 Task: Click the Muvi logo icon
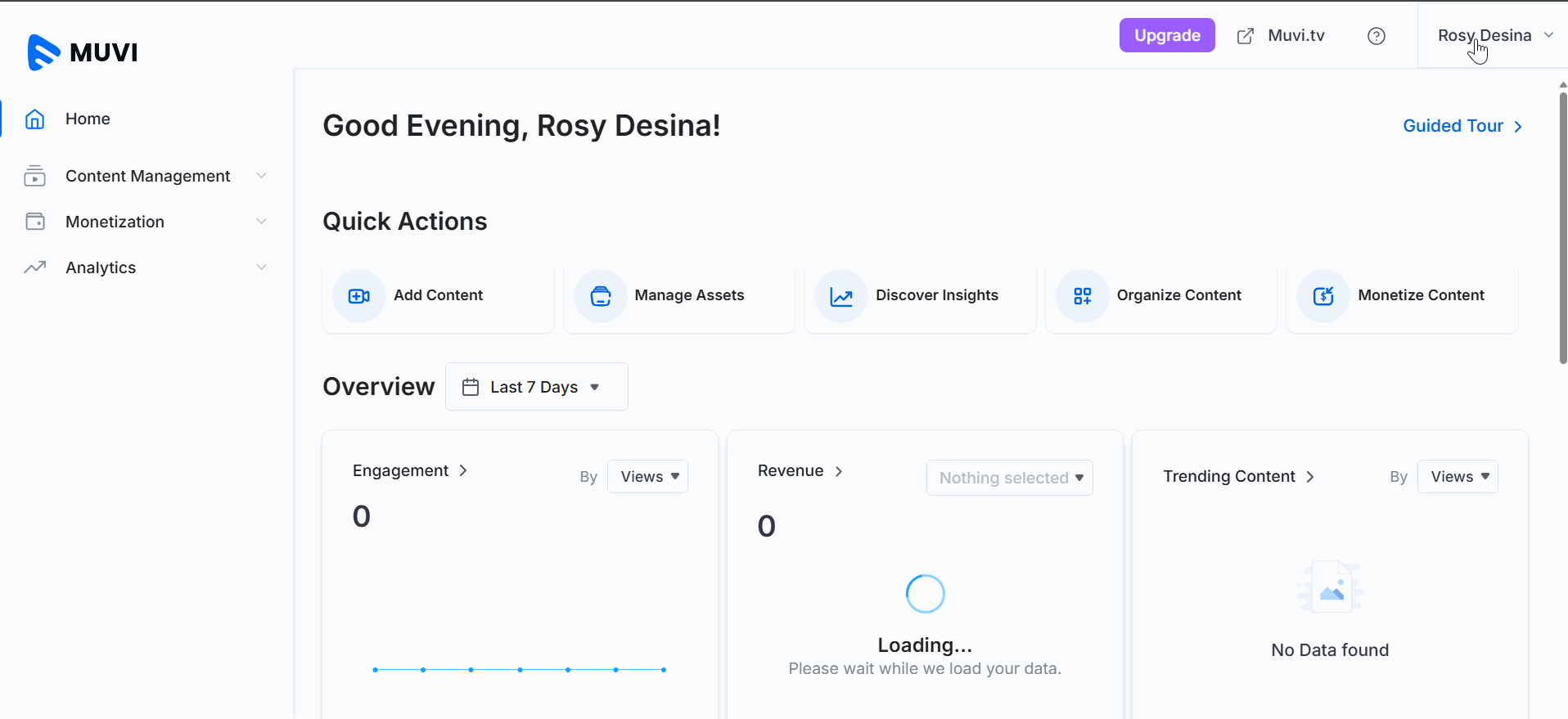(x=43, y=52)
